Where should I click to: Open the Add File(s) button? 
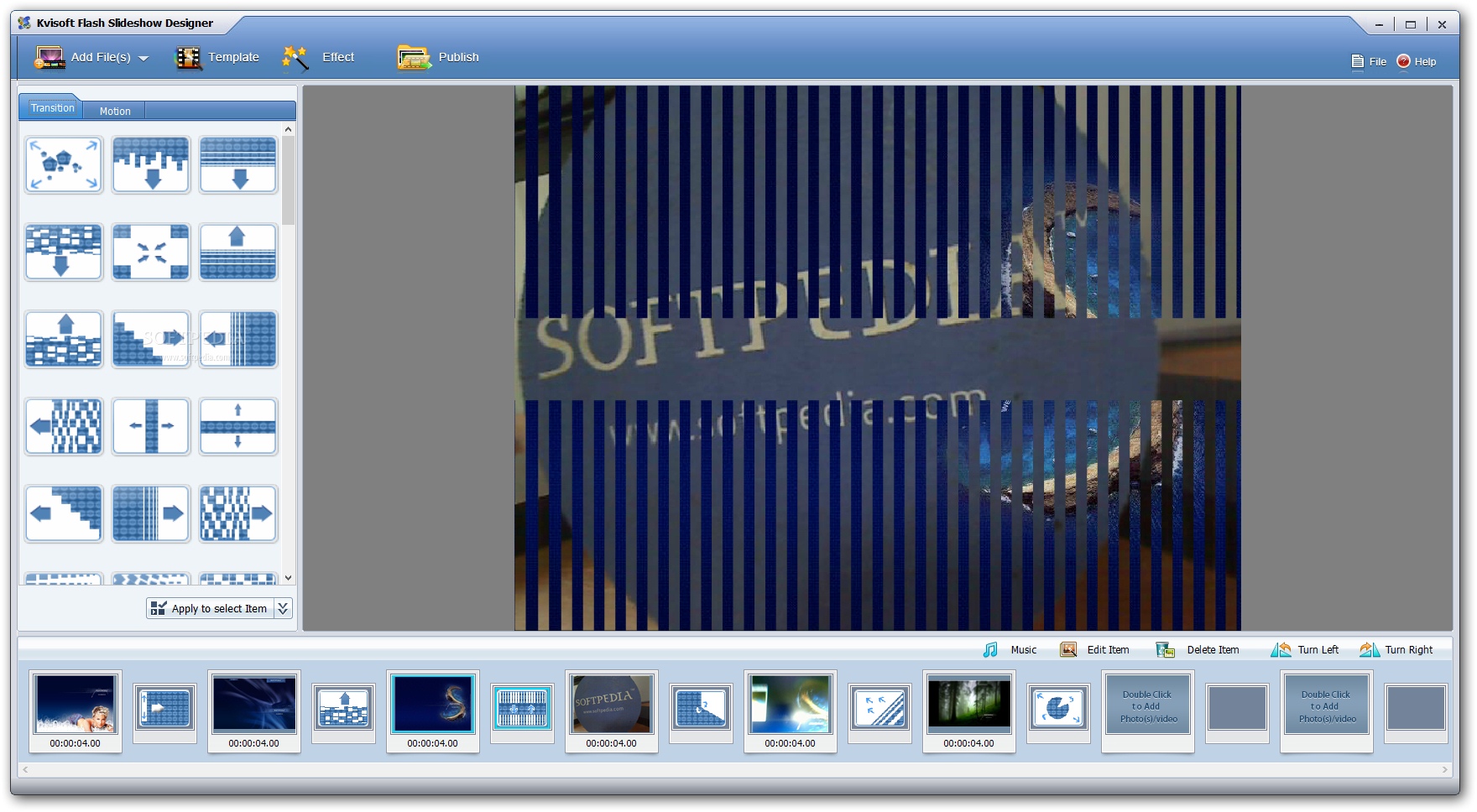point(82,57)
